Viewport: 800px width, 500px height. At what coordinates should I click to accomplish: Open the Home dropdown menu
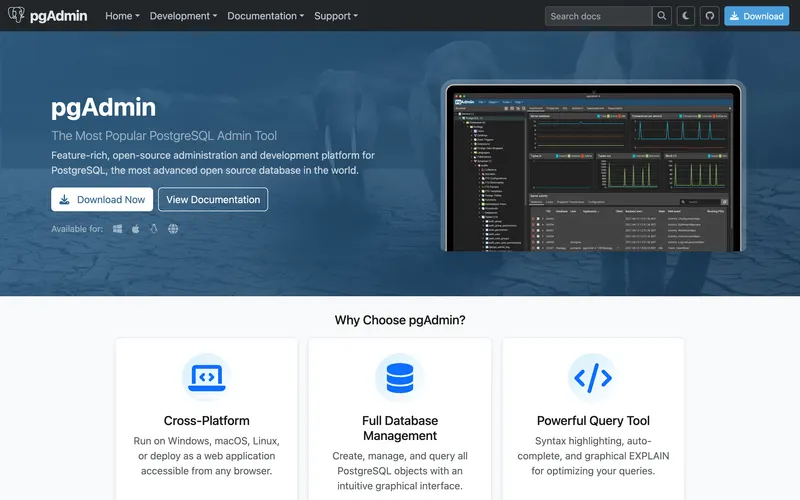(x=122, y=16)
